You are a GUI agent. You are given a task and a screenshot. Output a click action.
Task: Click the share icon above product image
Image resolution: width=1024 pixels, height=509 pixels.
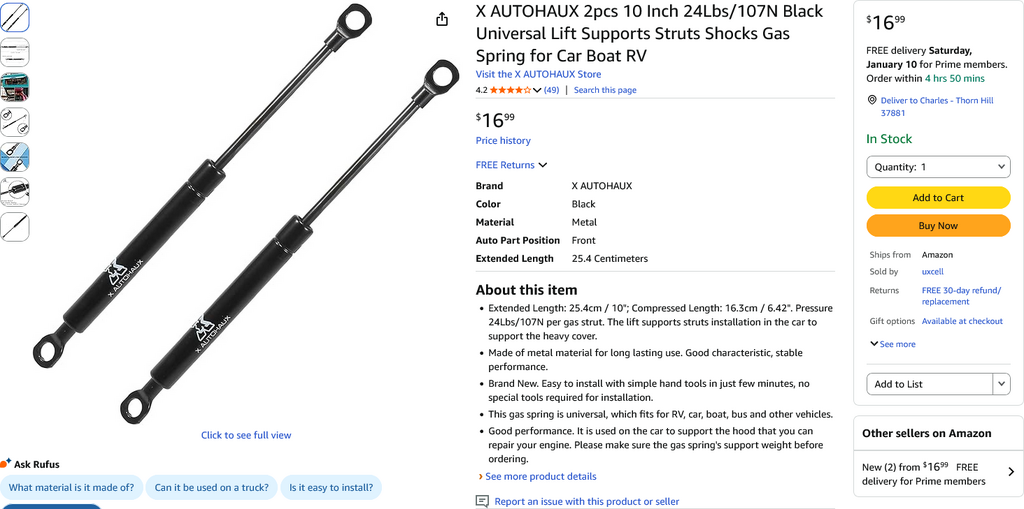442,20
